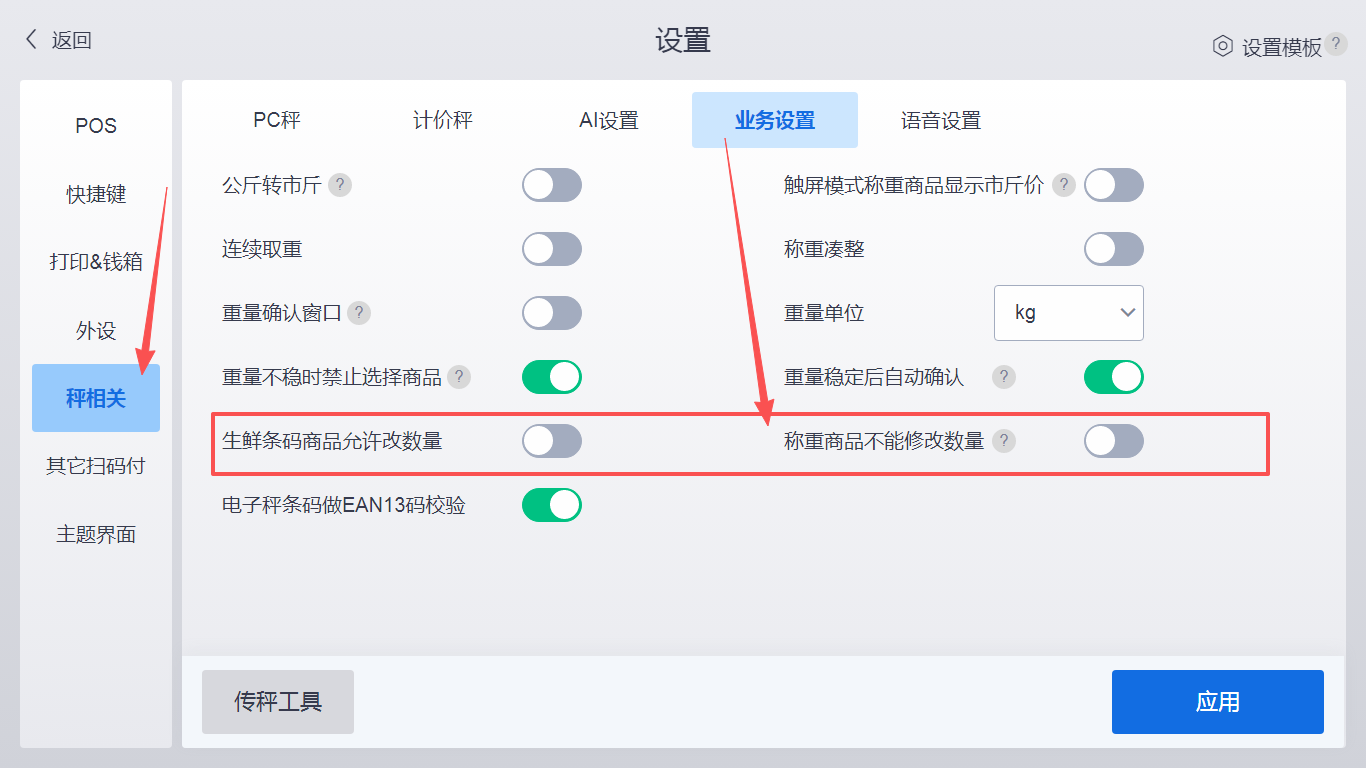Image resolution: width=1366 pixels, height=768 pixels.
Task: Click help icon beside 触屏模式称重商品显示市斤价
Action: click(x=1064, y=185)
